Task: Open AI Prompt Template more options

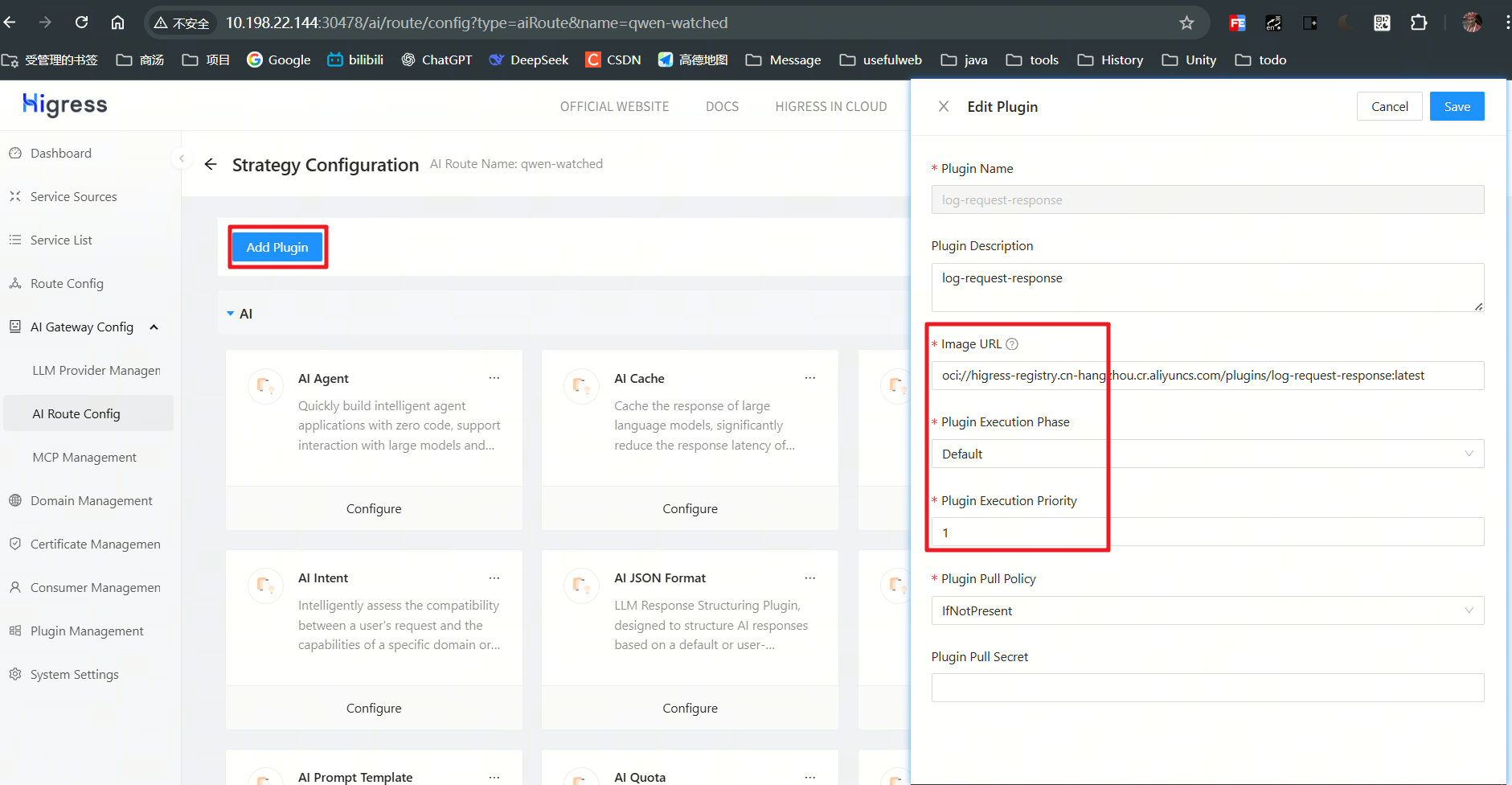Action: coord(494,777)
